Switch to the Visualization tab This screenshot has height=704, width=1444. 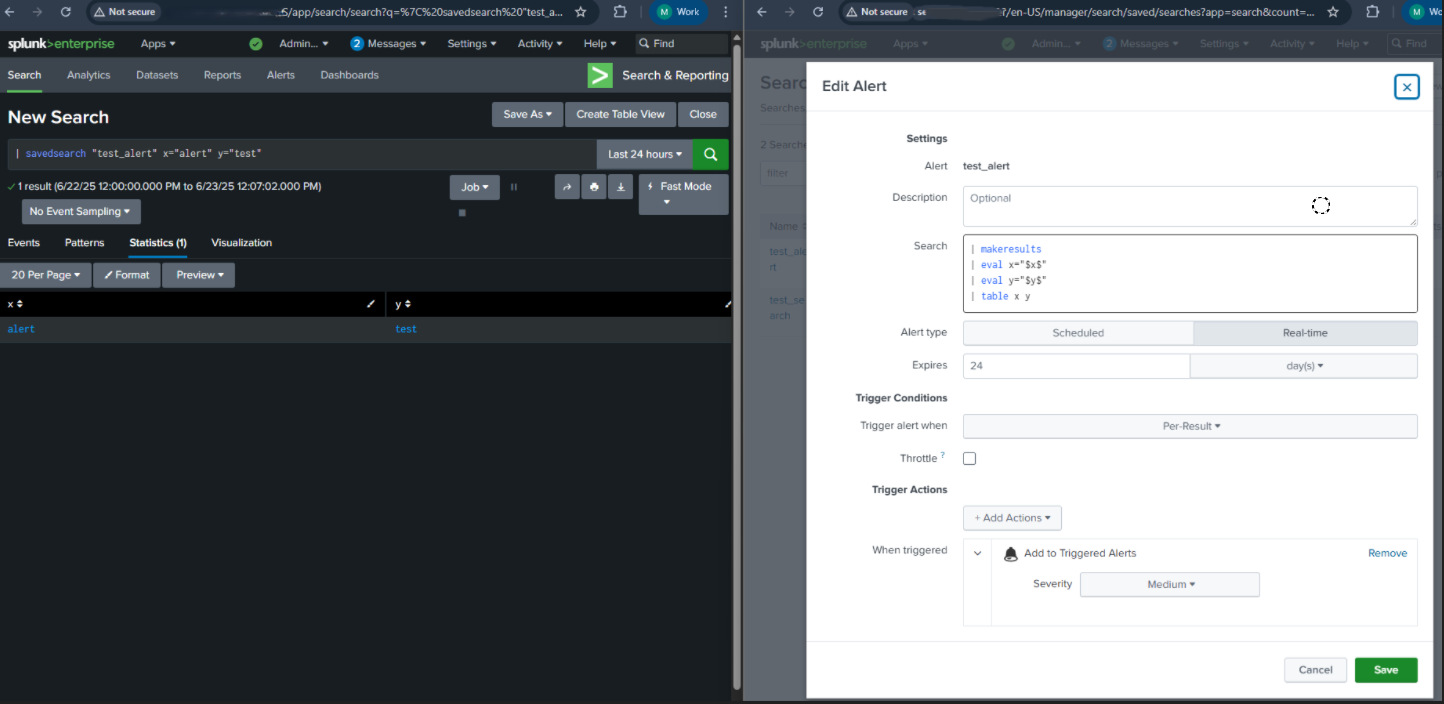241,243
